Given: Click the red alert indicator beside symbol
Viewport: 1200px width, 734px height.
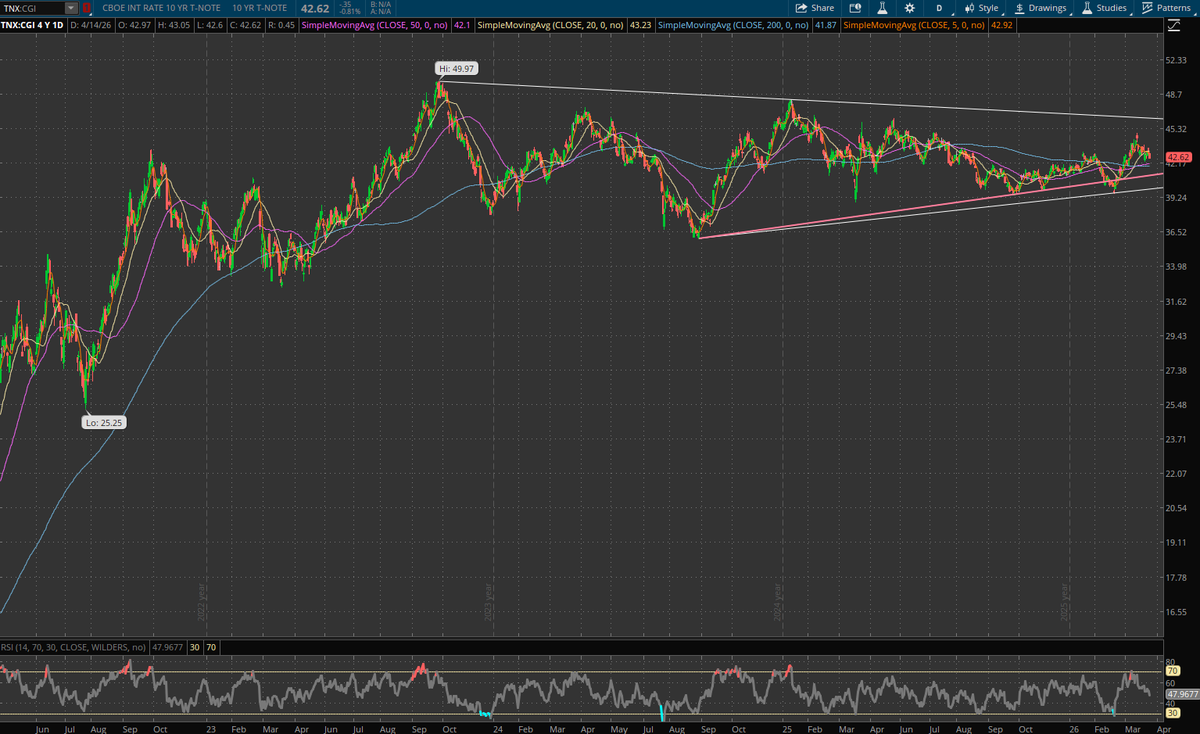Looking at the screenshot, I should click(x=87, y=8).
